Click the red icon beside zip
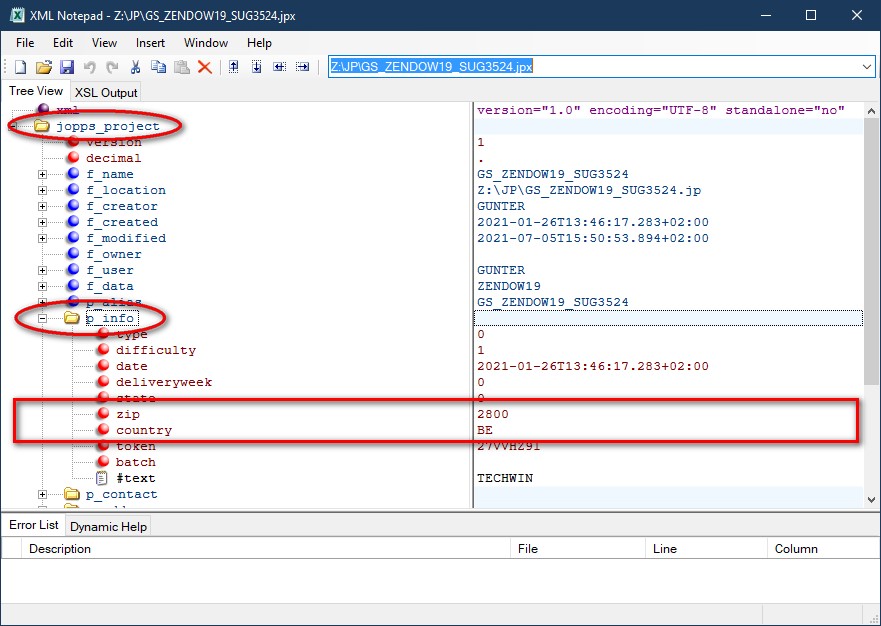 (103, 414)
